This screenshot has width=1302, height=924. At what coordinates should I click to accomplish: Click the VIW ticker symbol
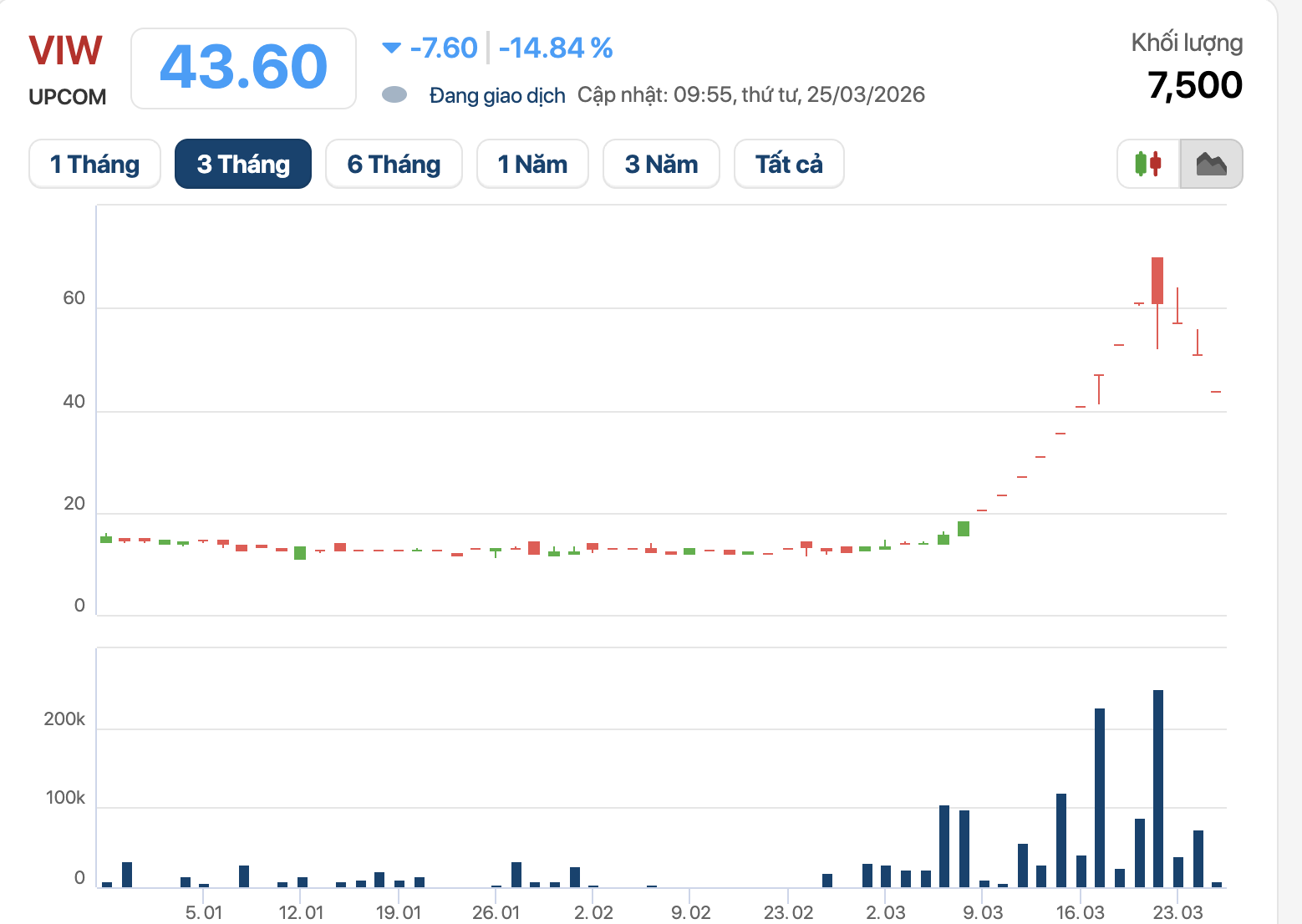[x=65, y=52]
